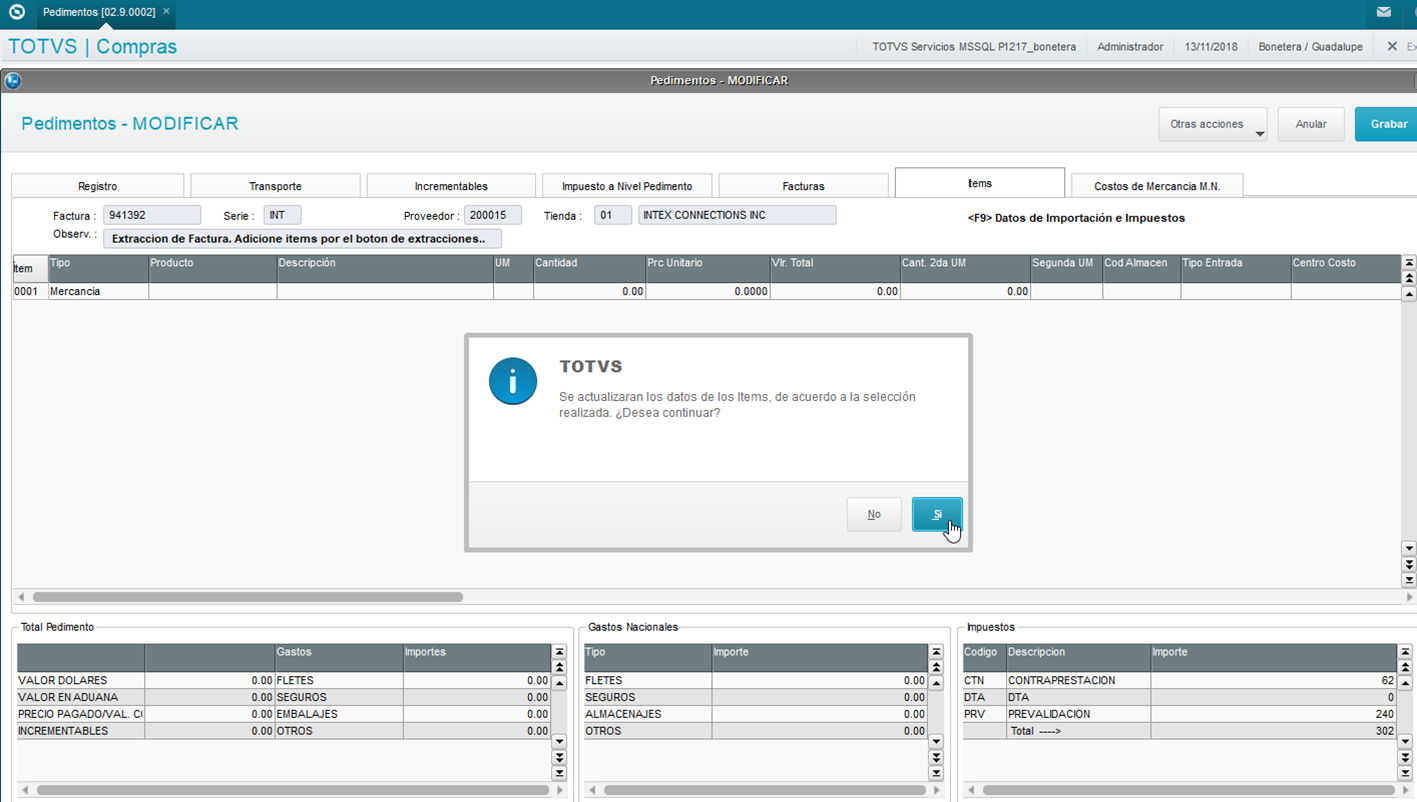Click the TOTVS logo icon in the top bar
Screen dimensions: 1417x802
pyautogui.click(x=17, y=12)
